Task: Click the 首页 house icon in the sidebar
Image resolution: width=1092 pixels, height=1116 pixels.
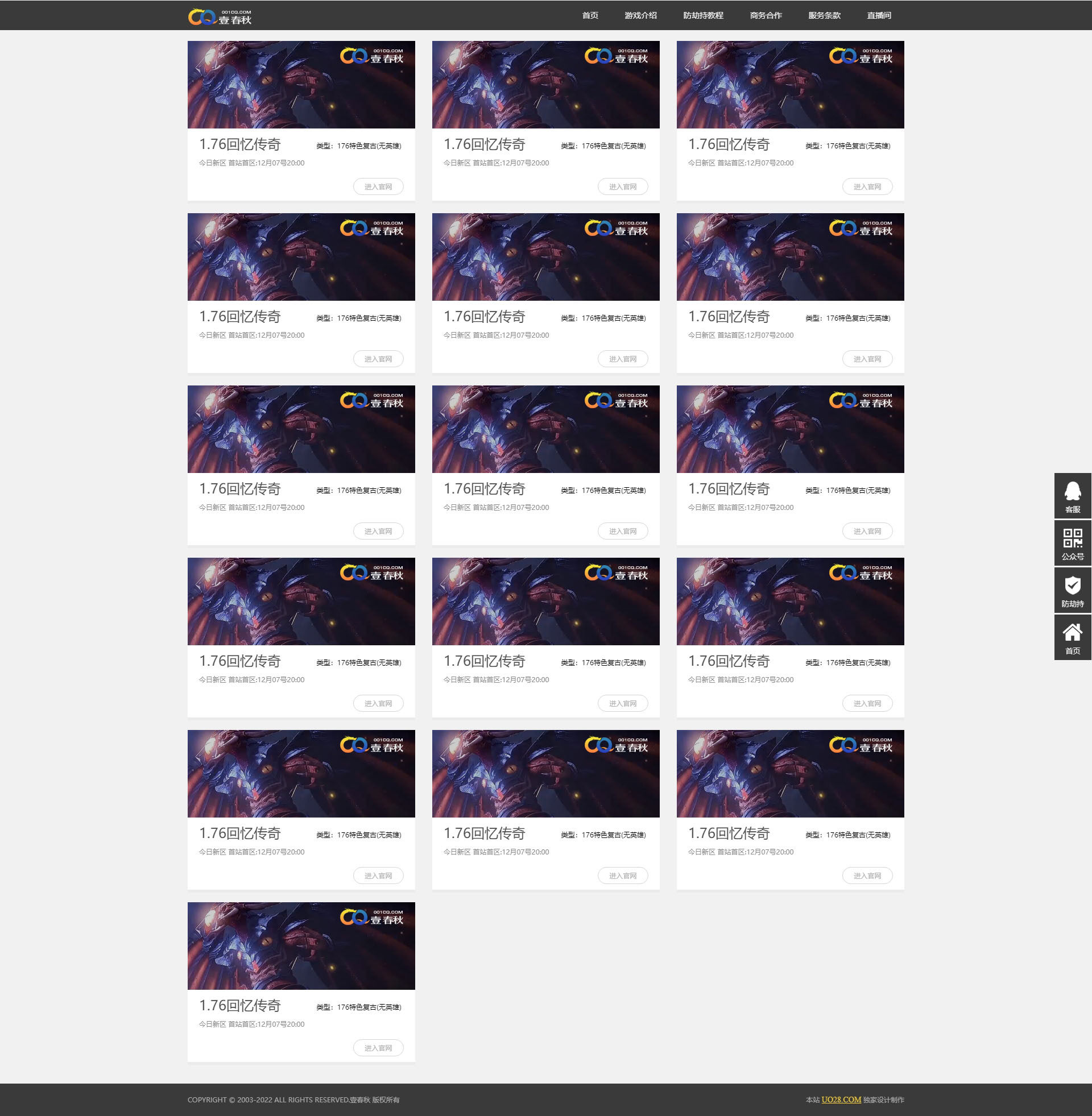Action: tap(1073, 637)
